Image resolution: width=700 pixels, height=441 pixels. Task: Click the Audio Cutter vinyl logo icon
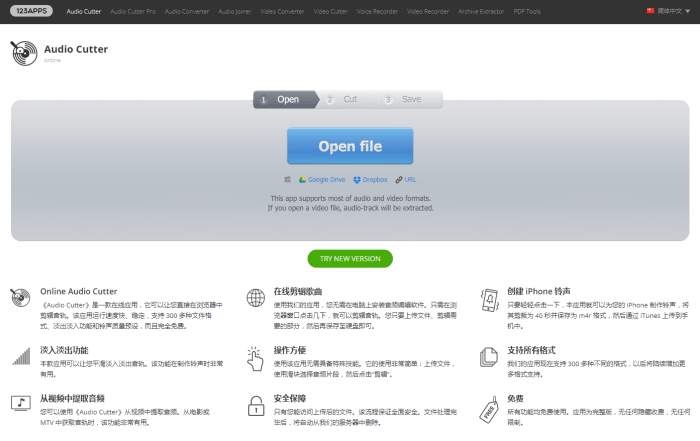(x=24, y=53)
